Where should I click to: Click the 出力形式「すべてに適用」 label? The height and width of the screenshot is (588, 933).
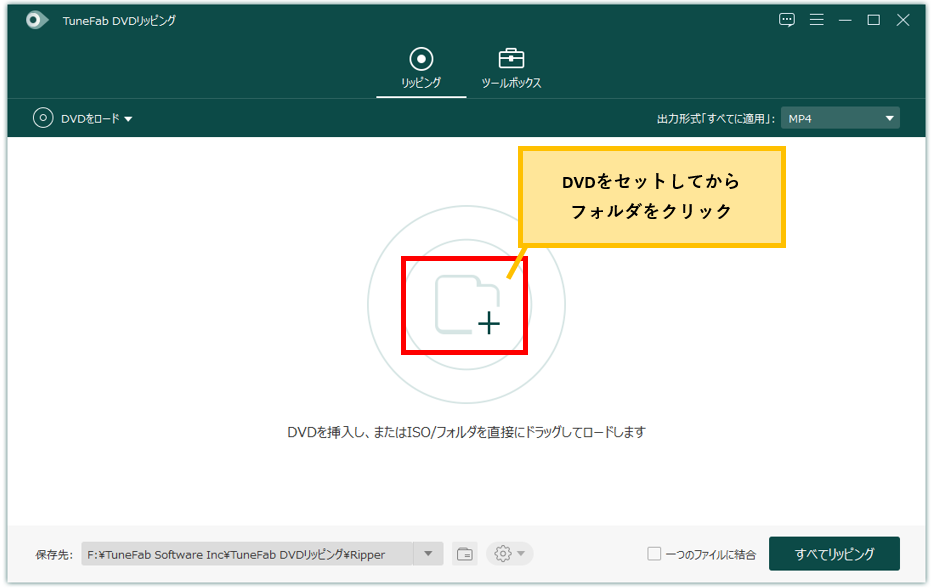(x=716, y=119)
